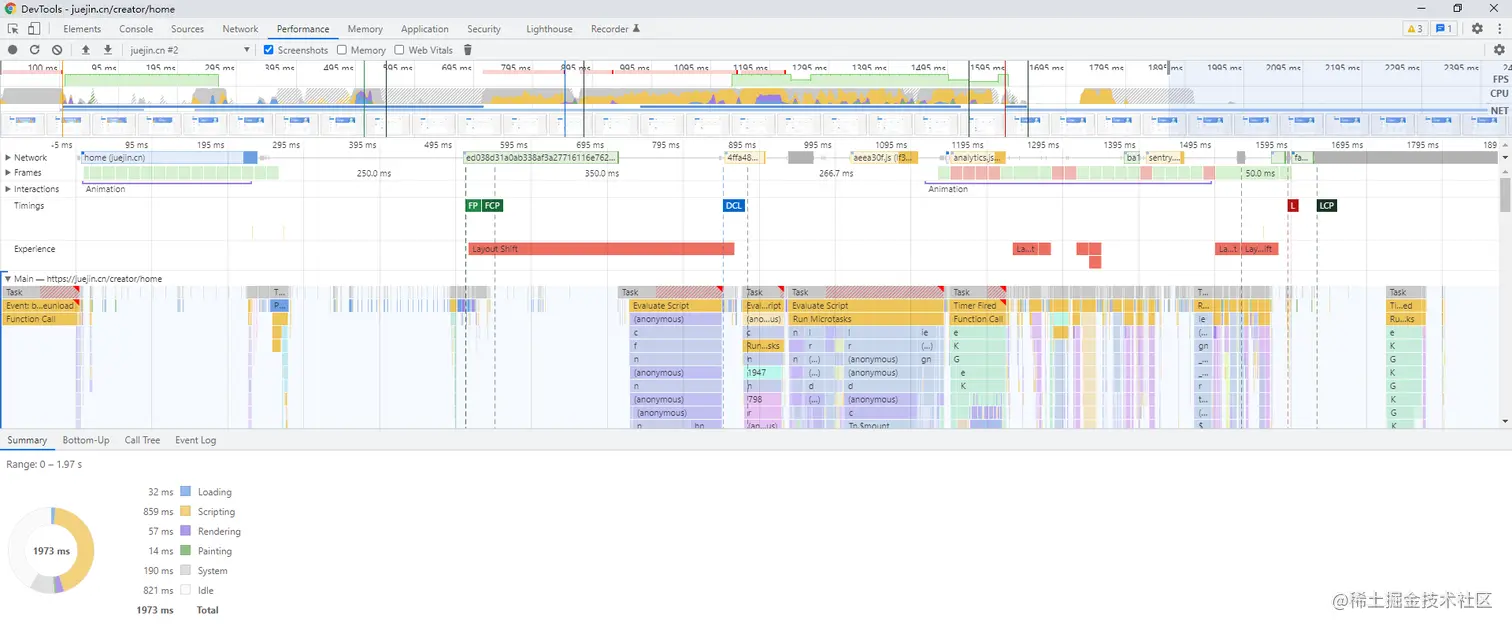This screenshot has height=630, width=1512.
Task: Select the Run Microtasks flame entry
Action: click(866, 319)
